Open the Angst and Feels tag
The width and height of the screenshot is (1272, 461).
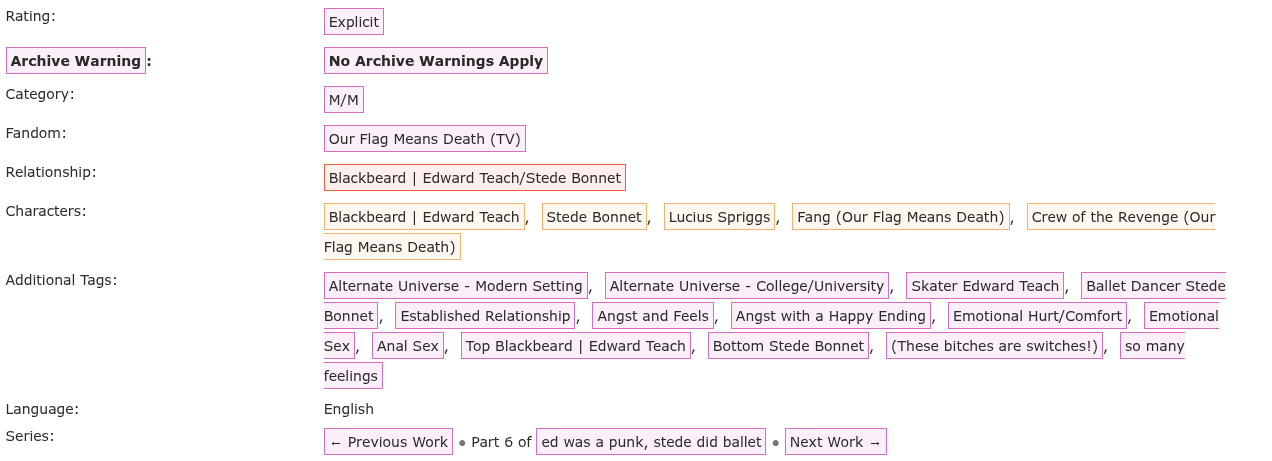(x=653, y=316)
